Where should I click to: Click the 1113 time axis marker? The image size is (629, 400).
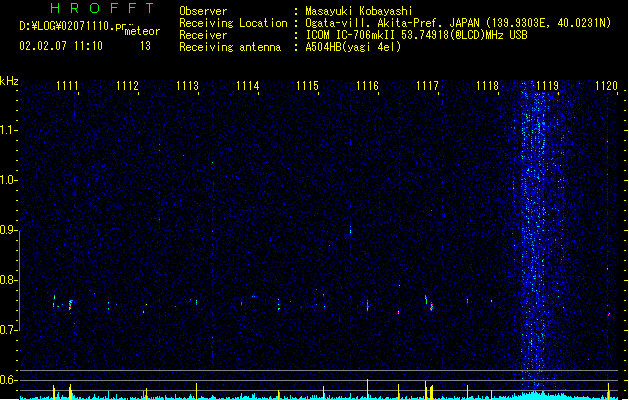click(187, 86)
